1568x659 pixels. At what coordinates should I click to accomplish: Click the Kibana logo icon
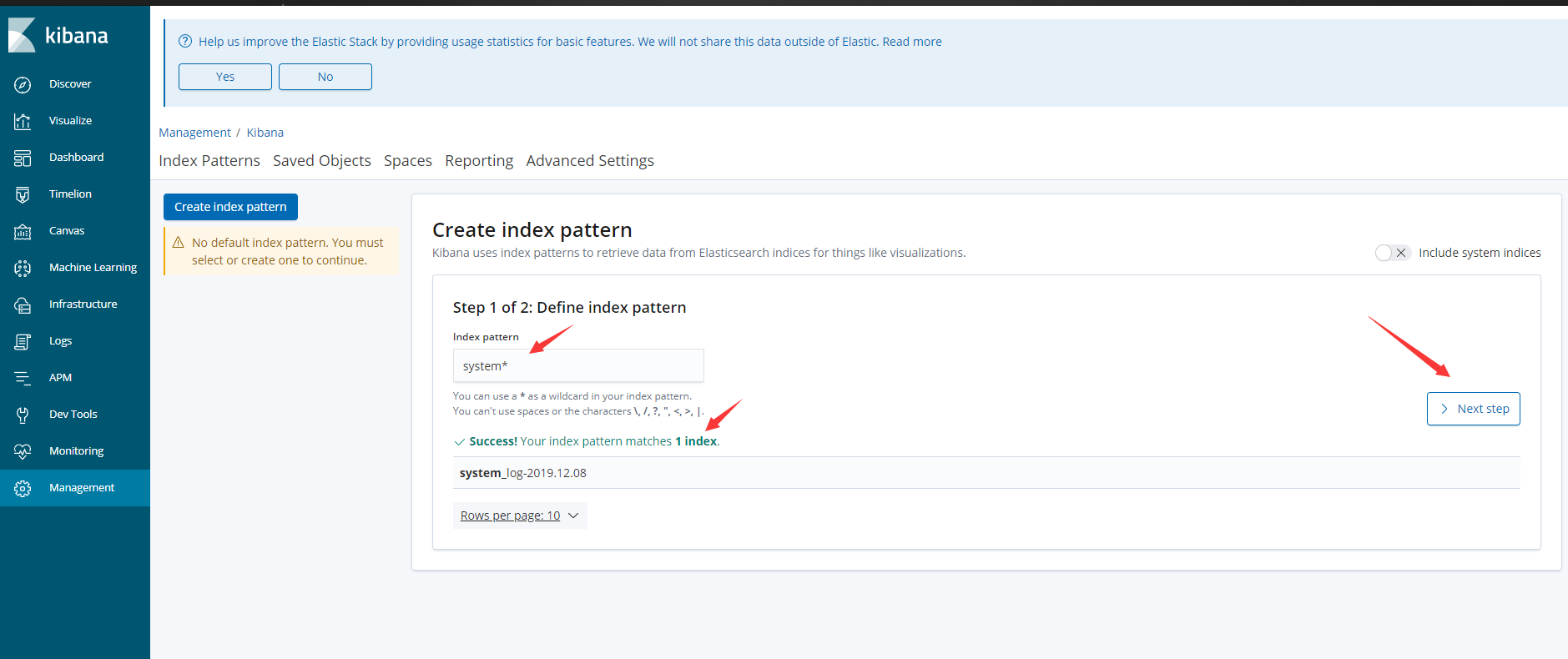(x=22, y=35)
